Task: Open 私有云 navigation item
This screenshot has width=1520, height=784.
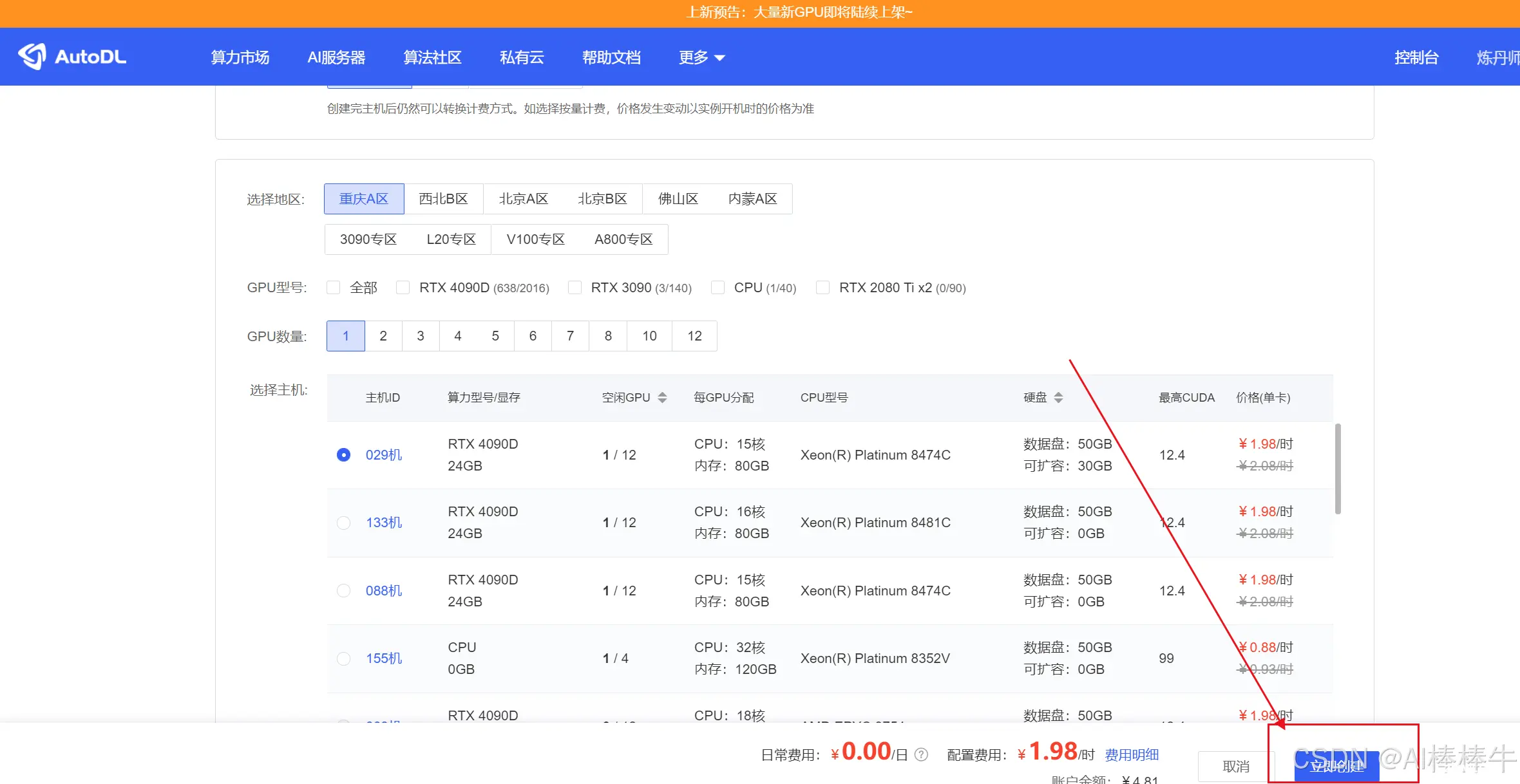Action: [522, 57]
